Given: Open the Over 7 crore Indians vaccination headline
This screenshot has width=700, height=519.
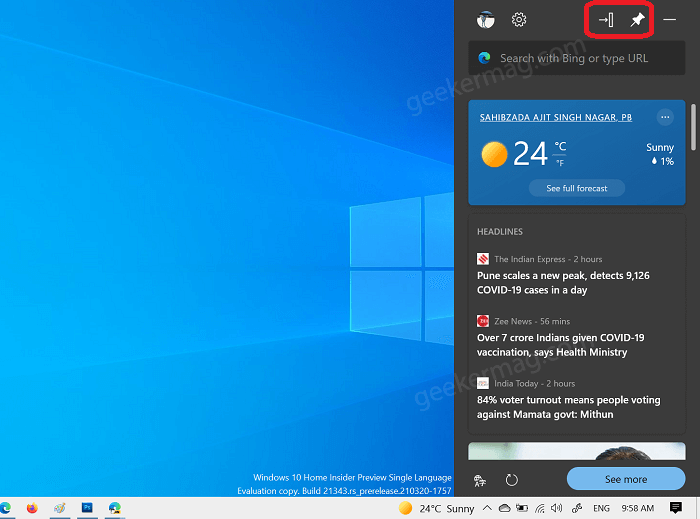Looking at the screenshot, I should [x=560, y=345].
